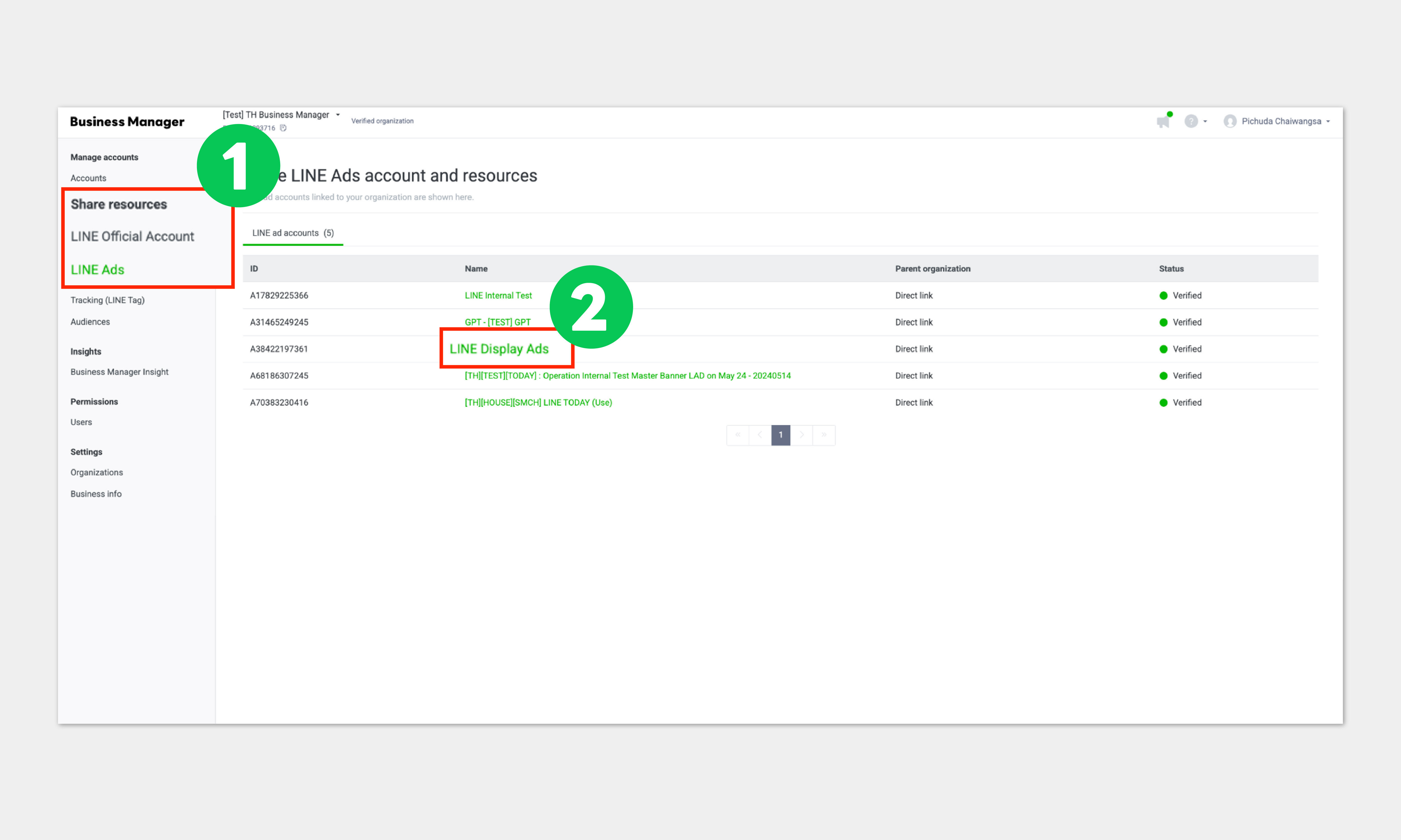Open Business info in the sidebar
The width and height of the screenshot is (1401, 840).
pyautogui.click(x=96, y=494)
